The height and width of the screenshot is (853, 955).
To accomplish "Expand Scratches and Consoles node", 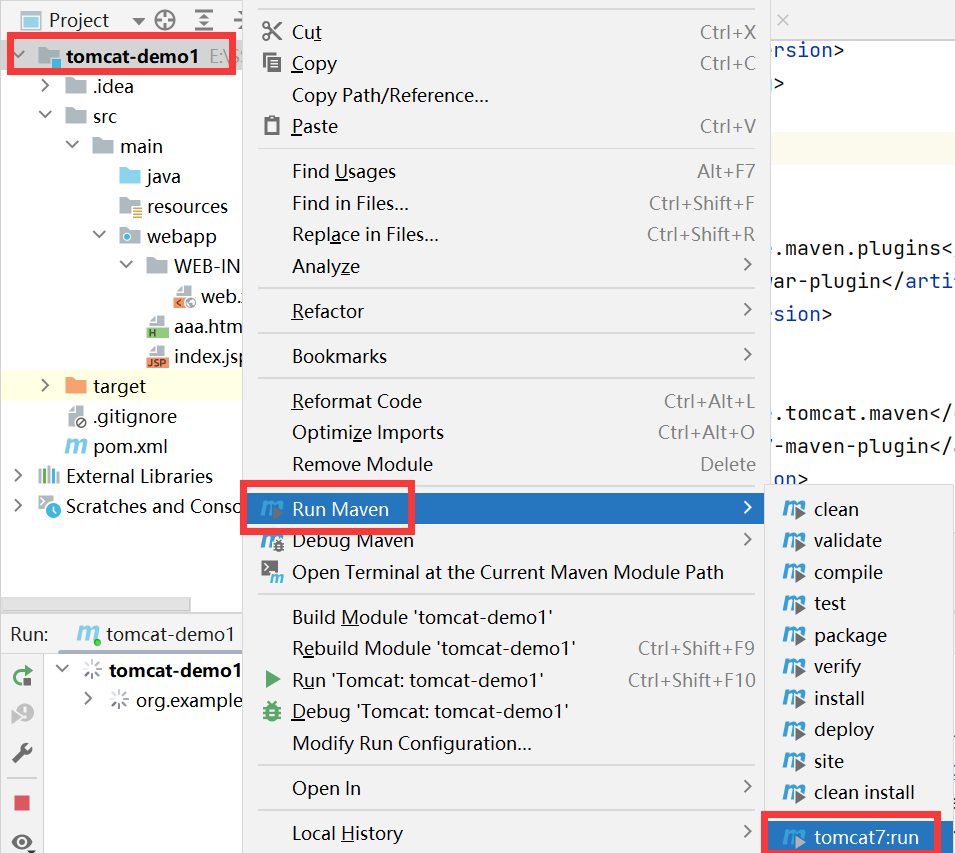I will [18, 505].
